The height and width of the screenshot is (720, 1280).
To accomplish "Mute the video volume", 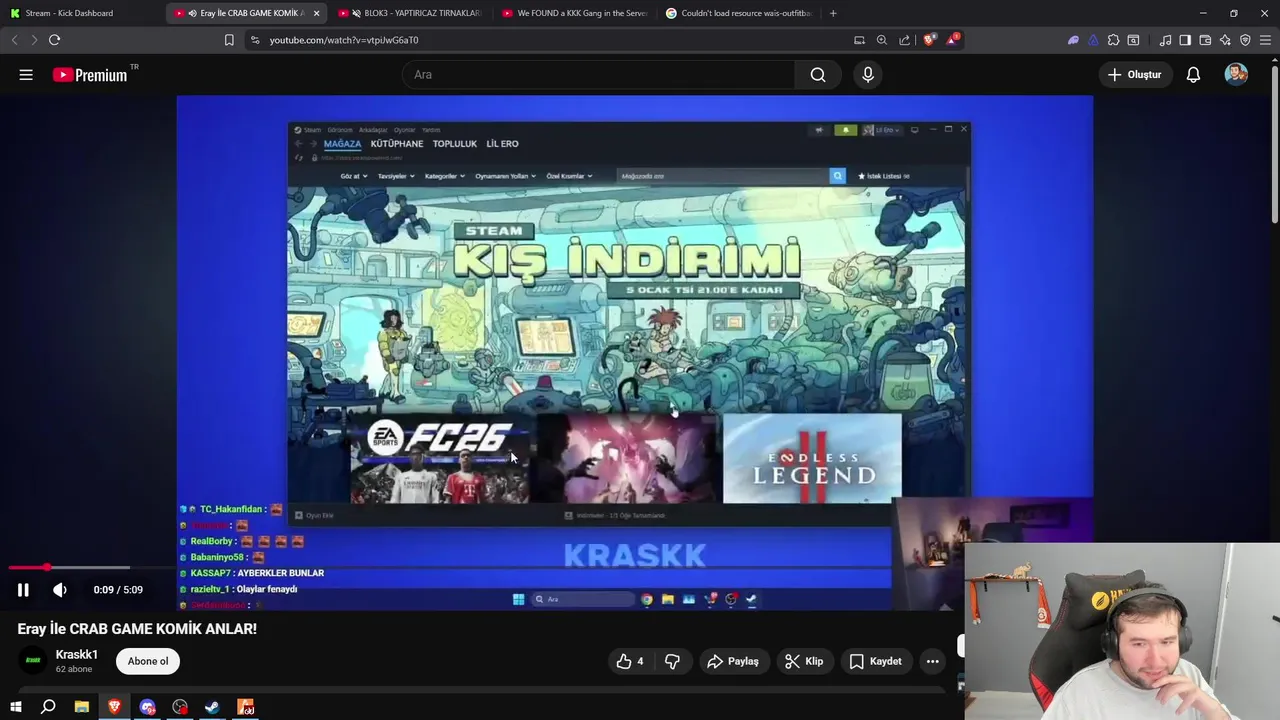I will pyautogui.click(x=60, y=590).
